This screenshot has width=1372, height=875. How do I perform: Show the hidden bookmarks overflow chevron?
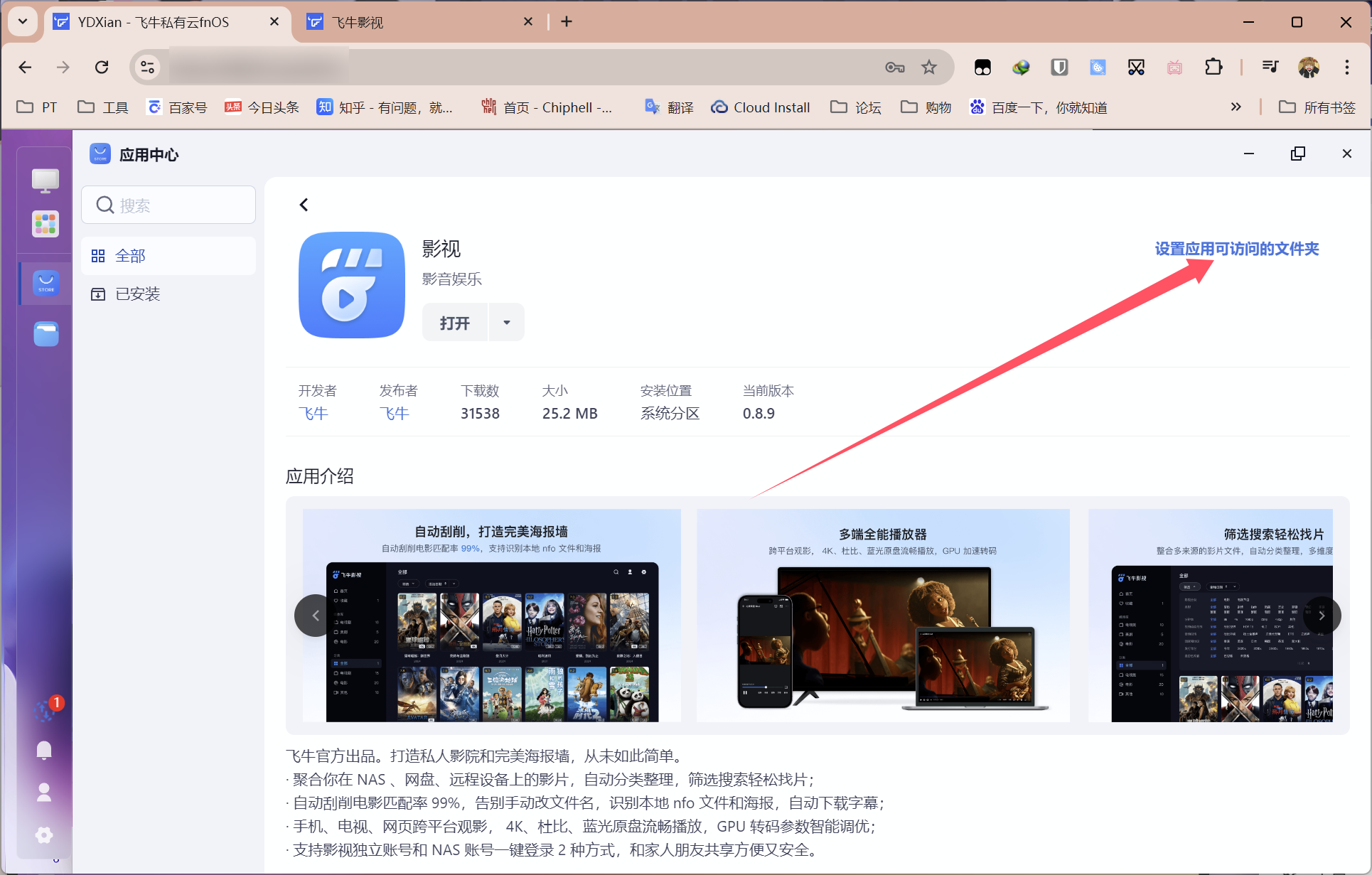pos(1236,107)
